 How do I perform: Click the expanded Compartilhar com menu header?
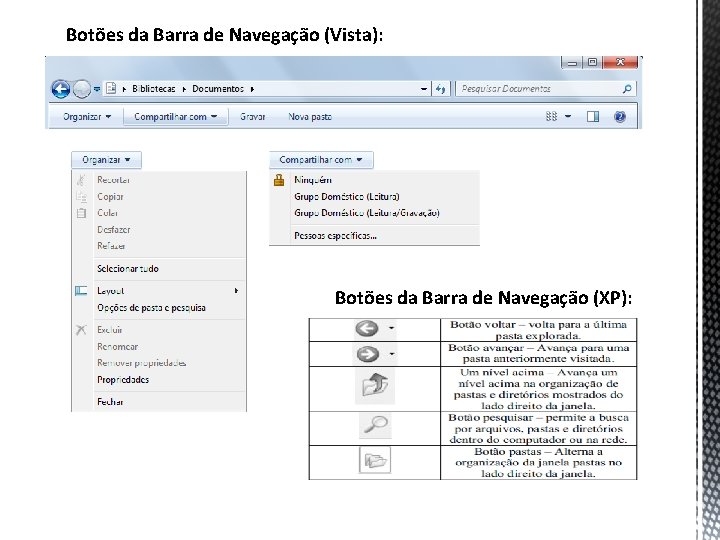click(321, 160)
